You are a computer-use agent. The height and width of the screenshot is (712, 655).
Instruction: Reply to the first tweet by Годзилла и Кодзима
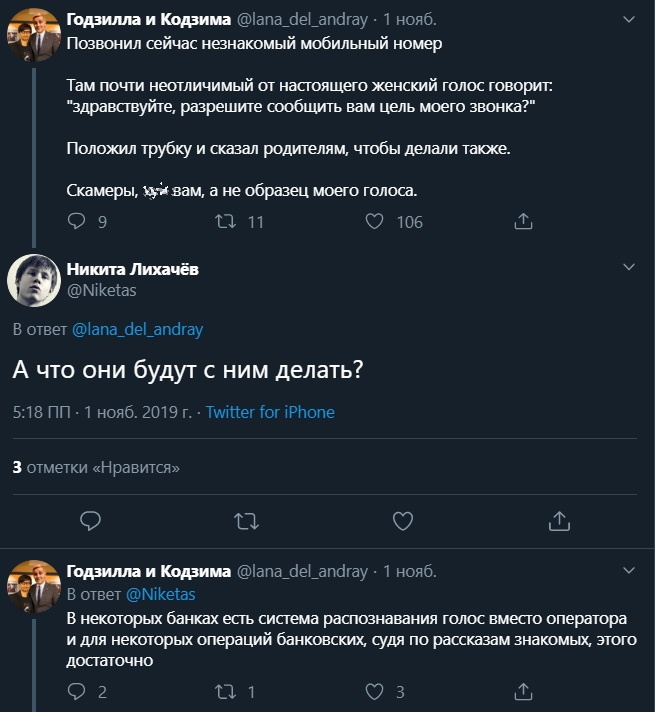point(77,222)
